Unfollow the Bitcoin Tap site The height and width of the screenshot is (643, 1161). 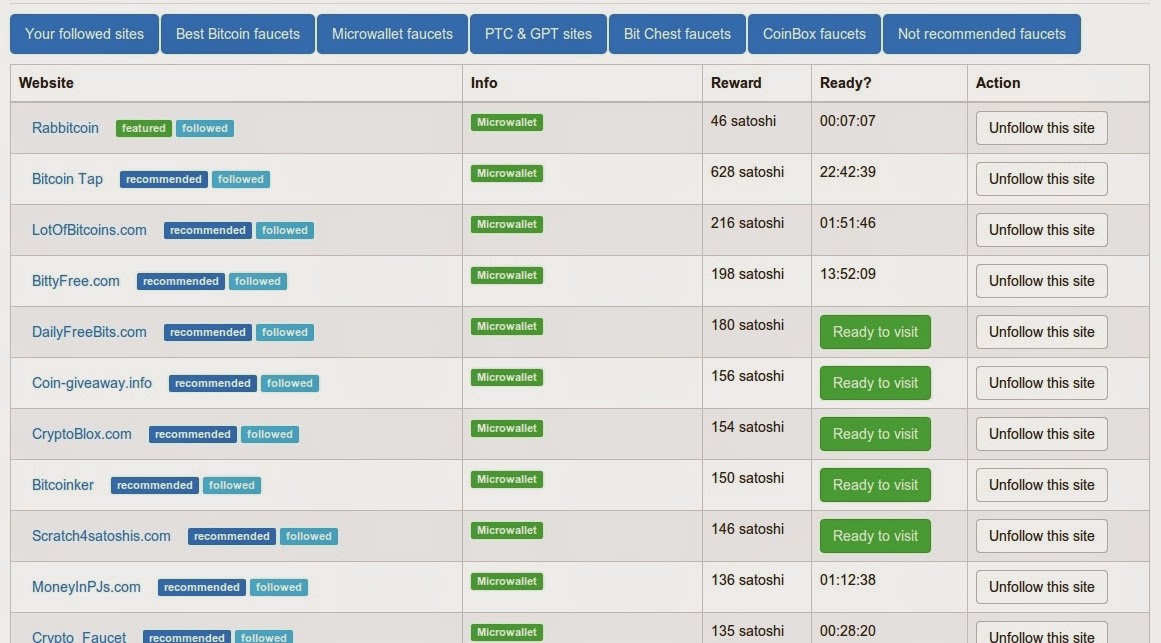point(1042,179)
